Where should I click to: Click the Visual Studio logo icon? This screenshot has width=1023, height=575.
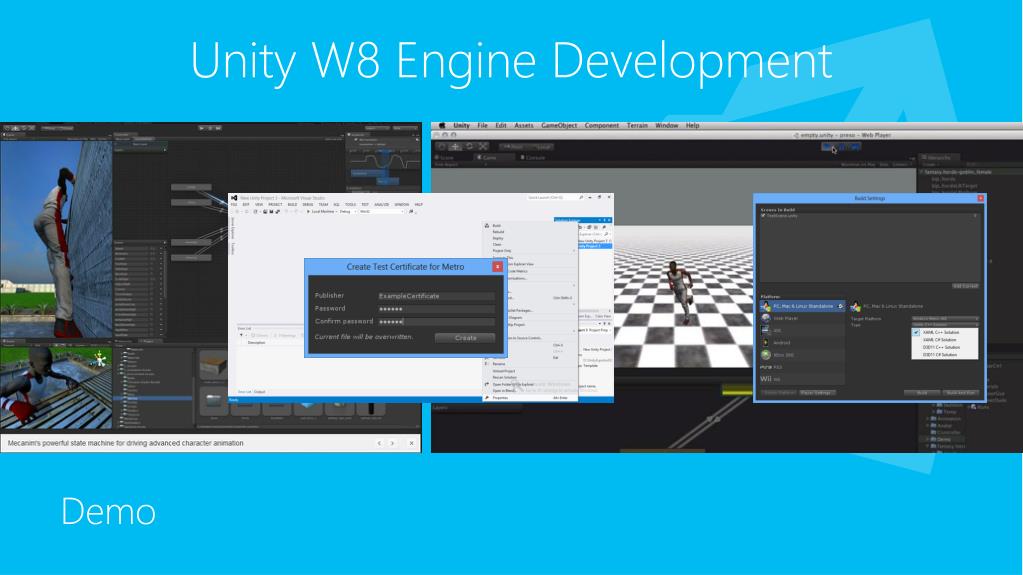point(234,197)
